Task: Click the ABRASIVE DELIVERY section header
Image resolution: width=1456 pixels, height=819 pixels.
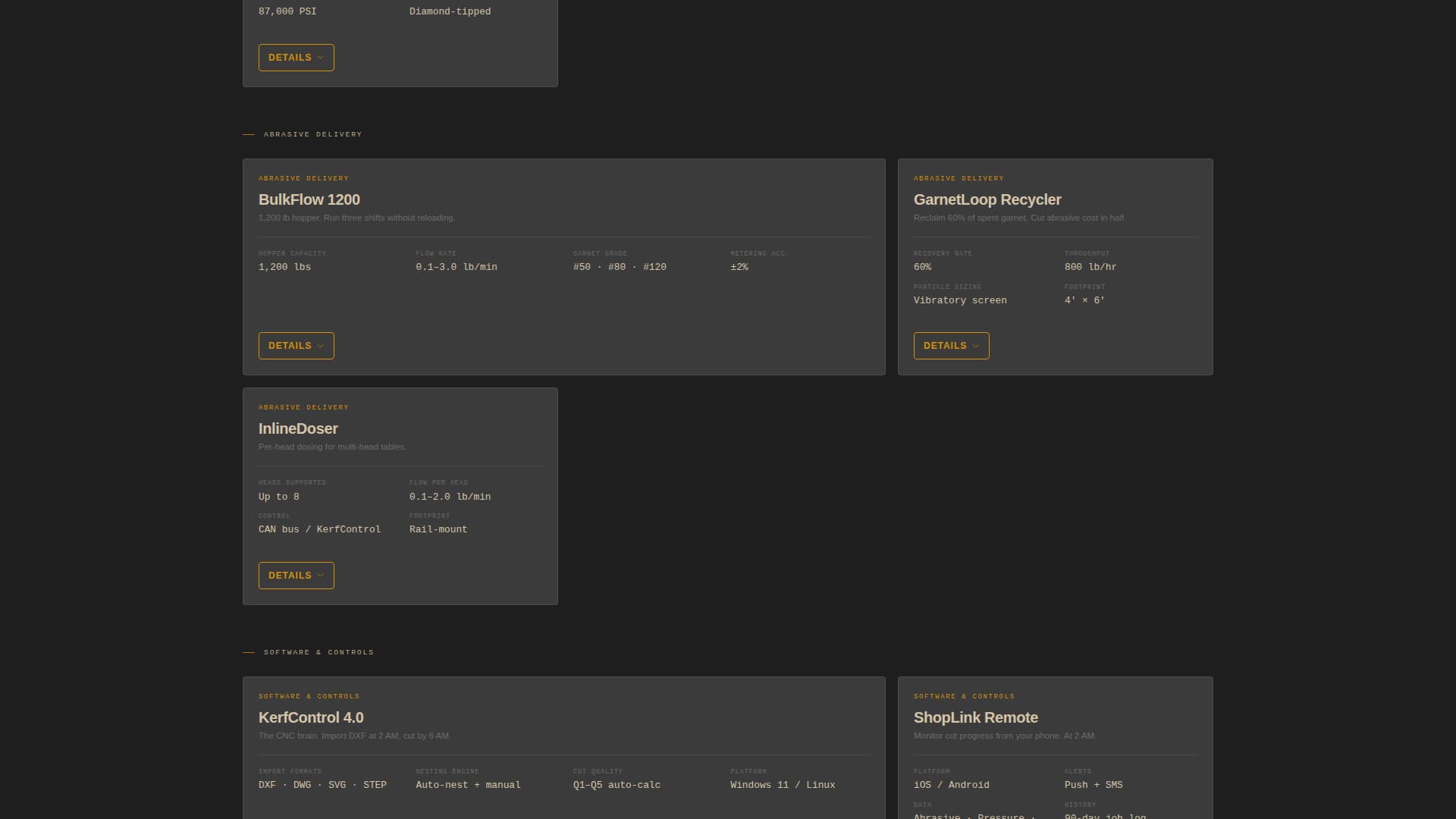Action: 312,134
